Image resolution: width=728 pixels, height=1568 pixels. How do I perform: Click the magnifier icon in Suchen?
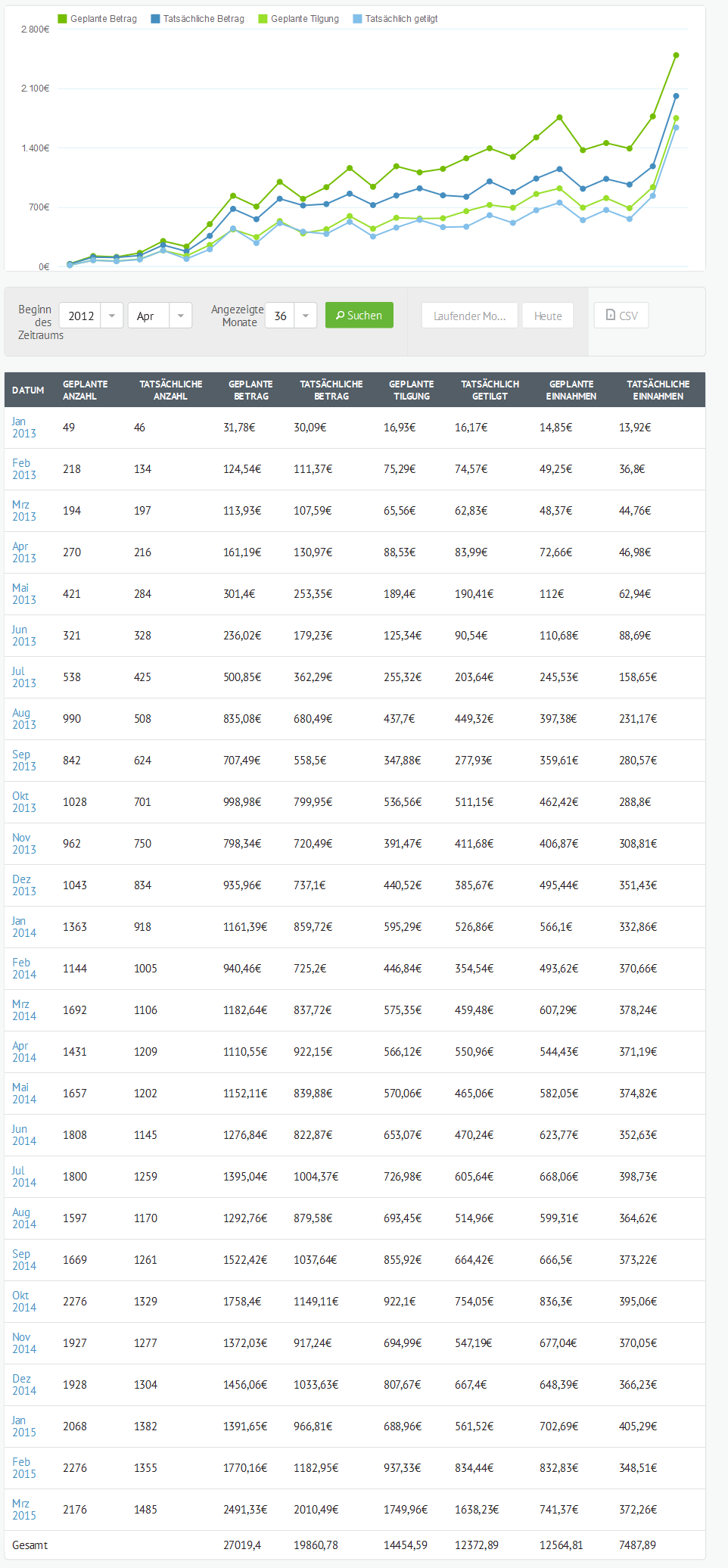(340, 316)
